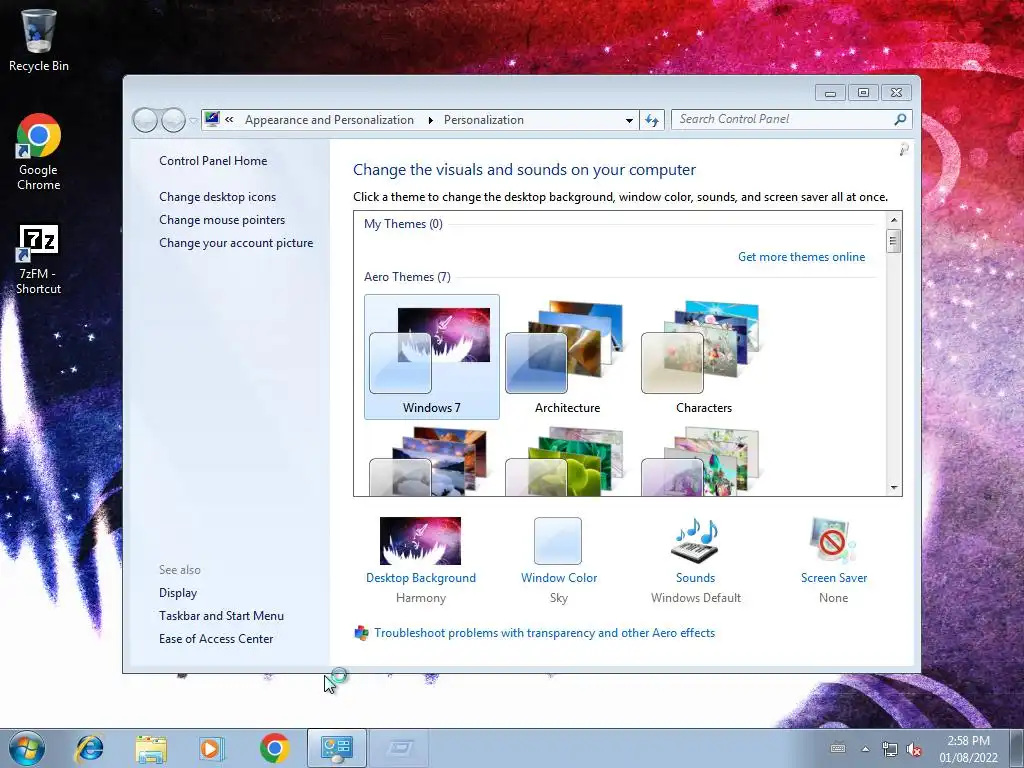
Task: Open the Sounds keyboard icon
Action: (x=696, y=541)
